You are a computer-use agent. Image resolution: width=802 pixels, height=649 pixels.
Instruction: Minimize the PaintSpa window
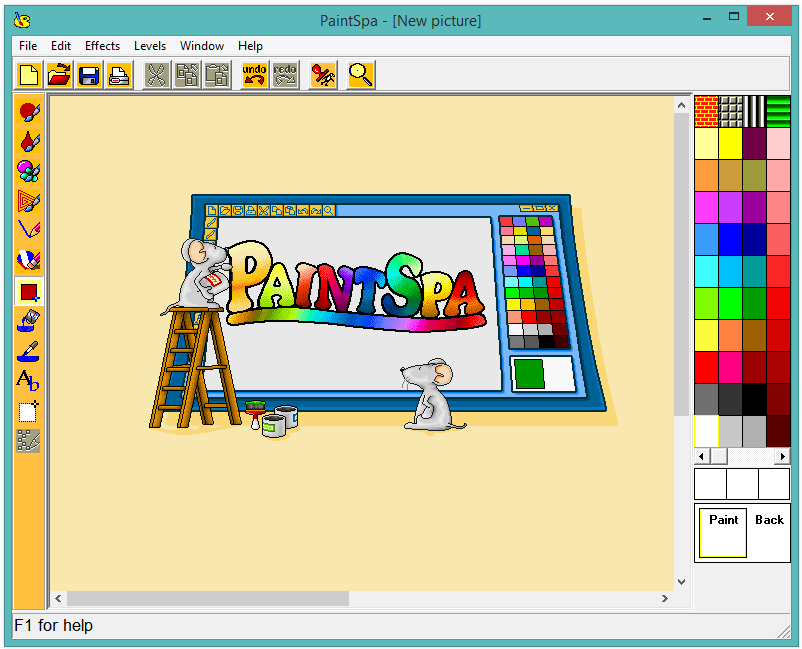[707, 17]
